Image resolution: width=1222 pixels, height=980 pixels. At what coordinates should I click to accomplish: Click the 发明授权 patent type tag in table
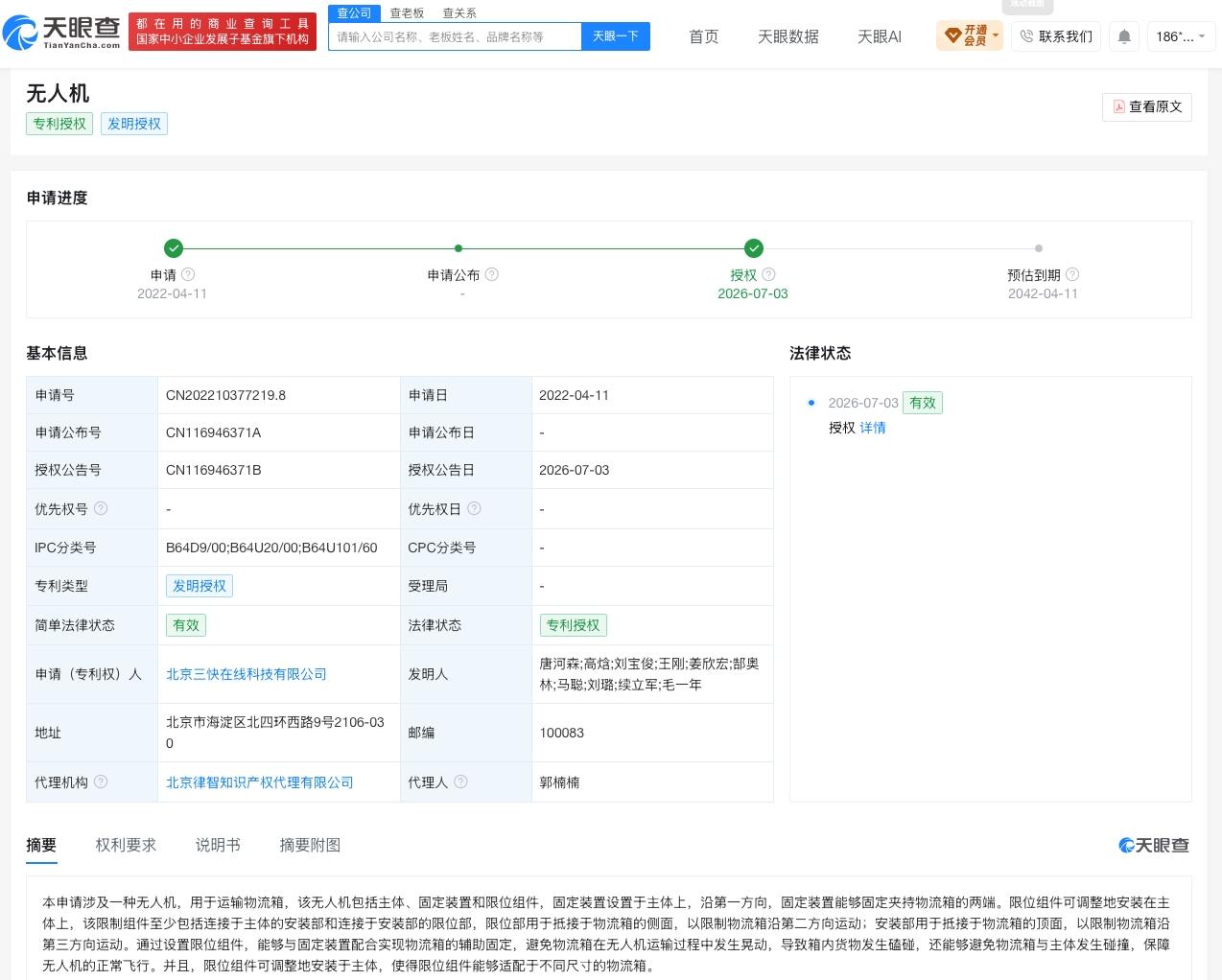tap(200, 586)
